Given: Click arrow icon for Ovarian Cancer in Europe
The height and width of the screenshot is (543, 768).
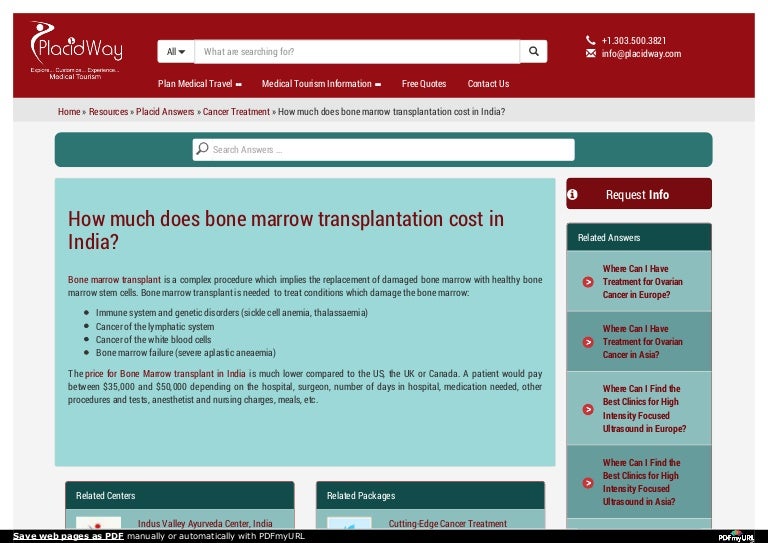Looking at the screenshot, I should tap(588, 282).
